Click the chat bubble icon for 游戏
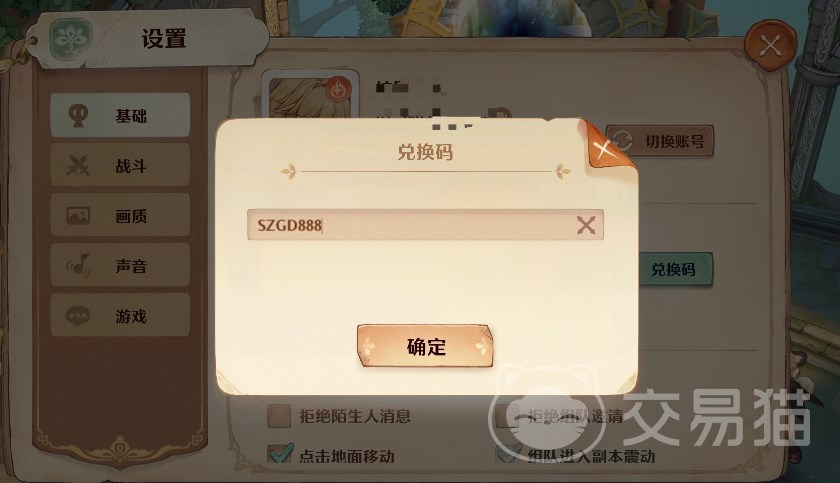Screen dimensions: 840x483 click(x=78, y=315)
